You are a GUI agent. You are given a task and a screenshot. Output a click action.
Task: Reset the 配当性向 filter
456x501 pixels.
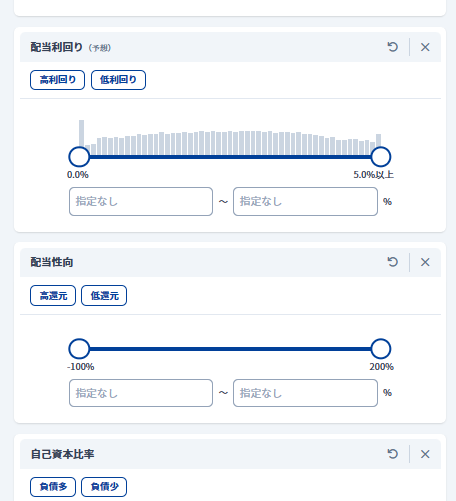tap(393, 262)
